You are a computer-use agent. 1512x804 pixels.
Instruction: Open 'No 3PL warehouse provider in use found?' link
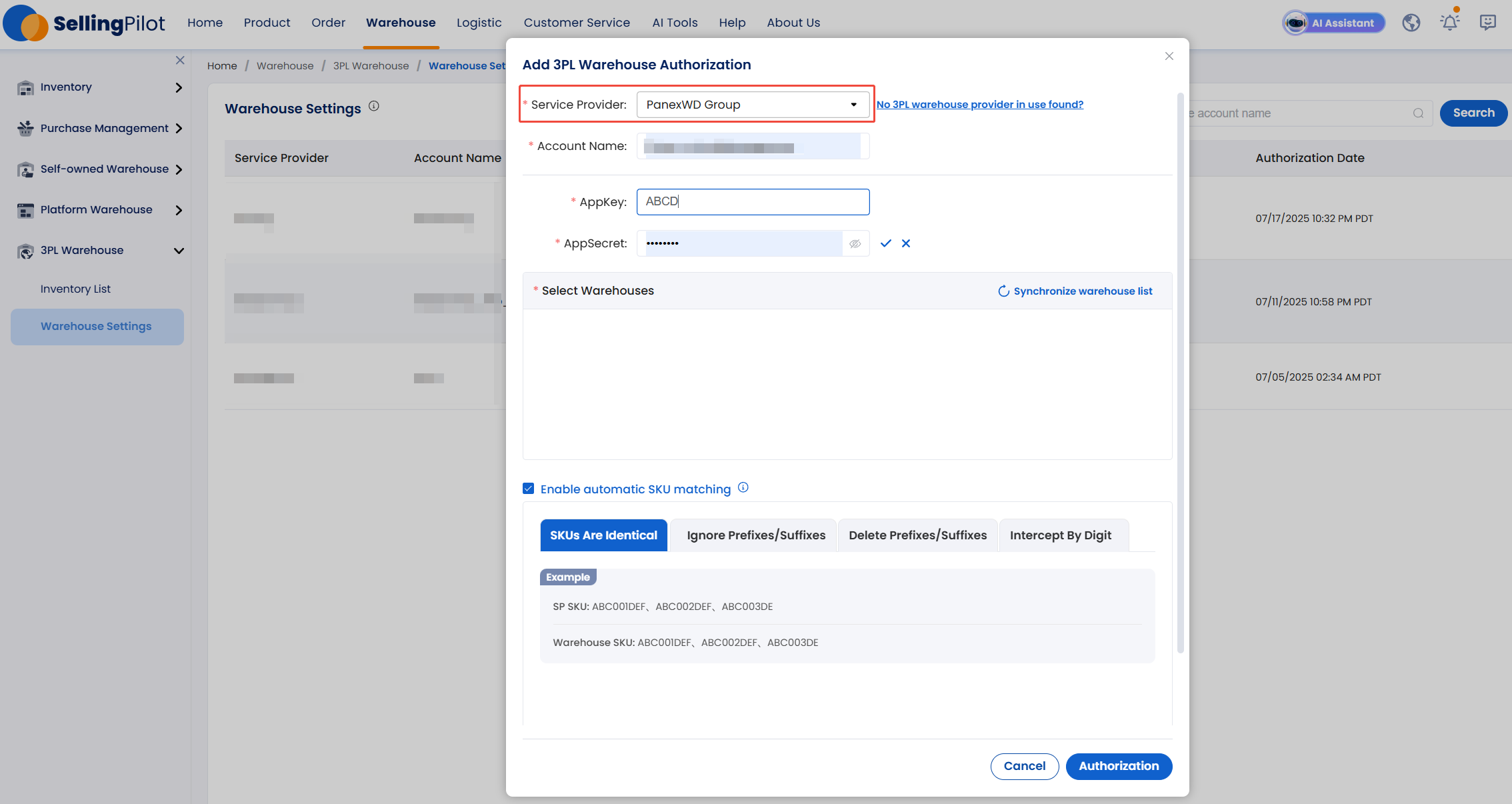pyautogui.click(x=979, y=105)
